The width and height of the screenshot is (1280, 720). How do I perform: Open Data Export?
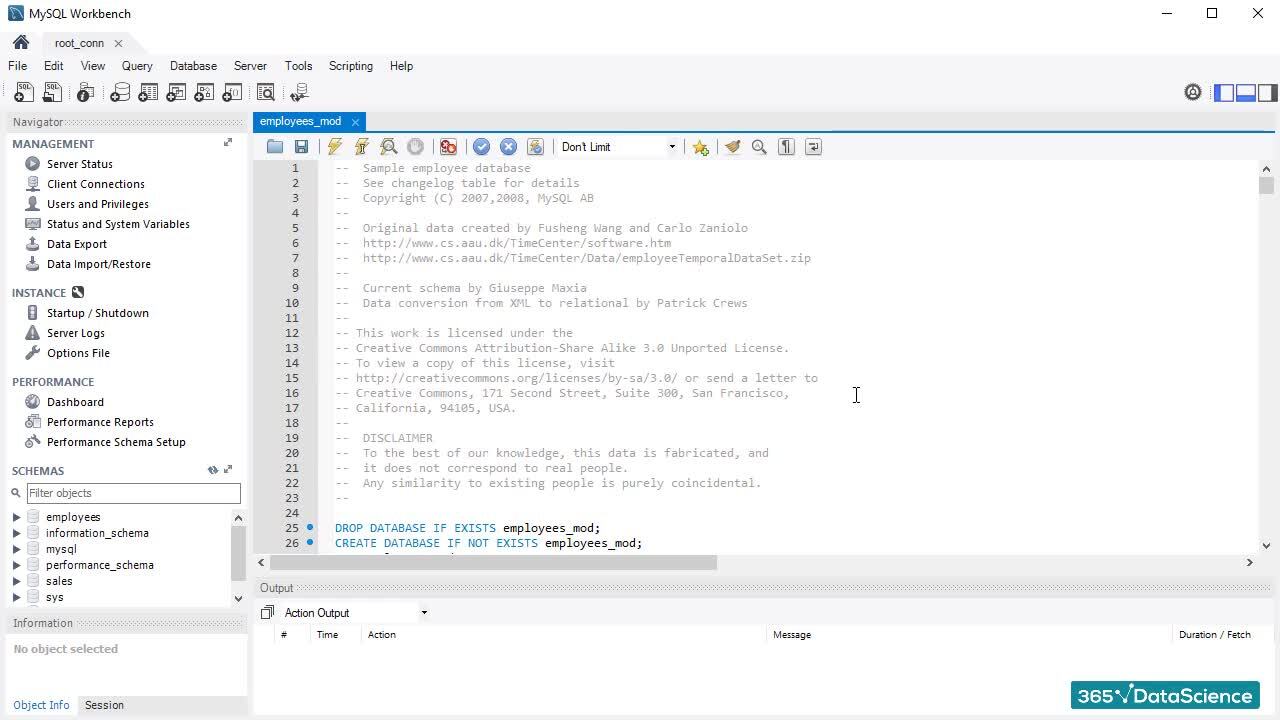coord(77,244)
